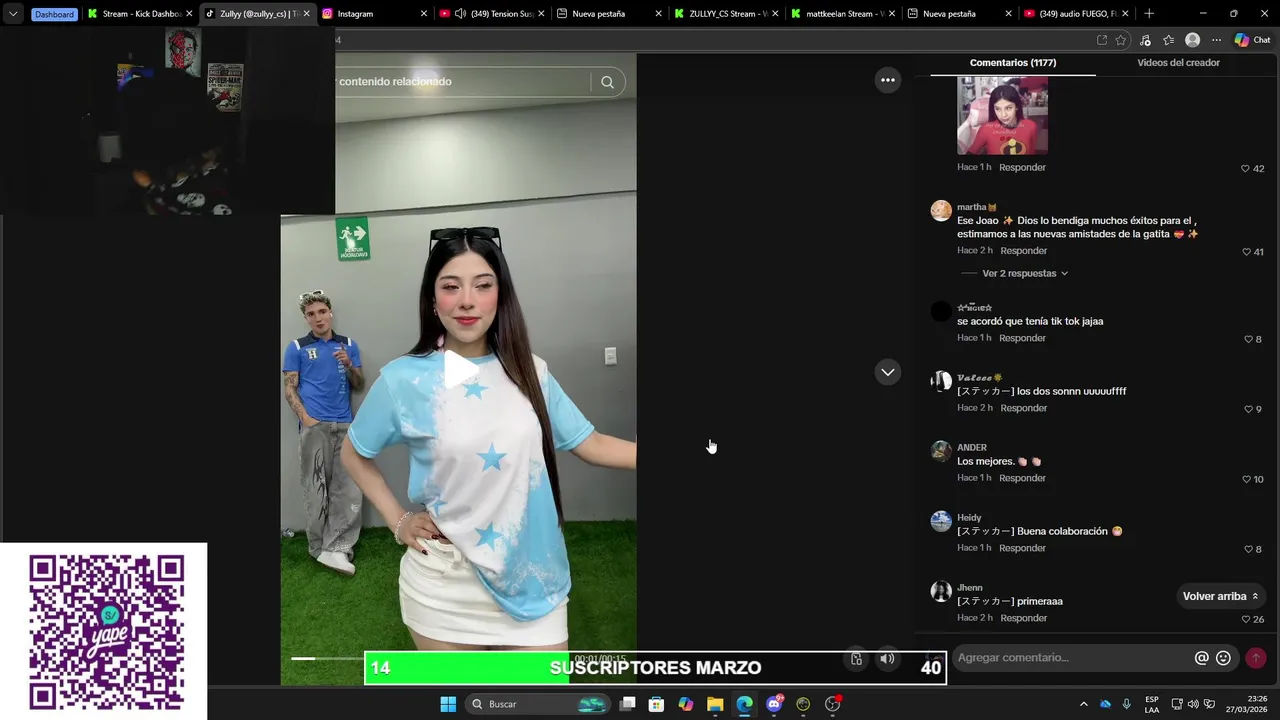The width and height of the screenshot is (1280, 720).
Task: Go to next video with down chevron
Action: pyautogui.click(x=887, y=372)
